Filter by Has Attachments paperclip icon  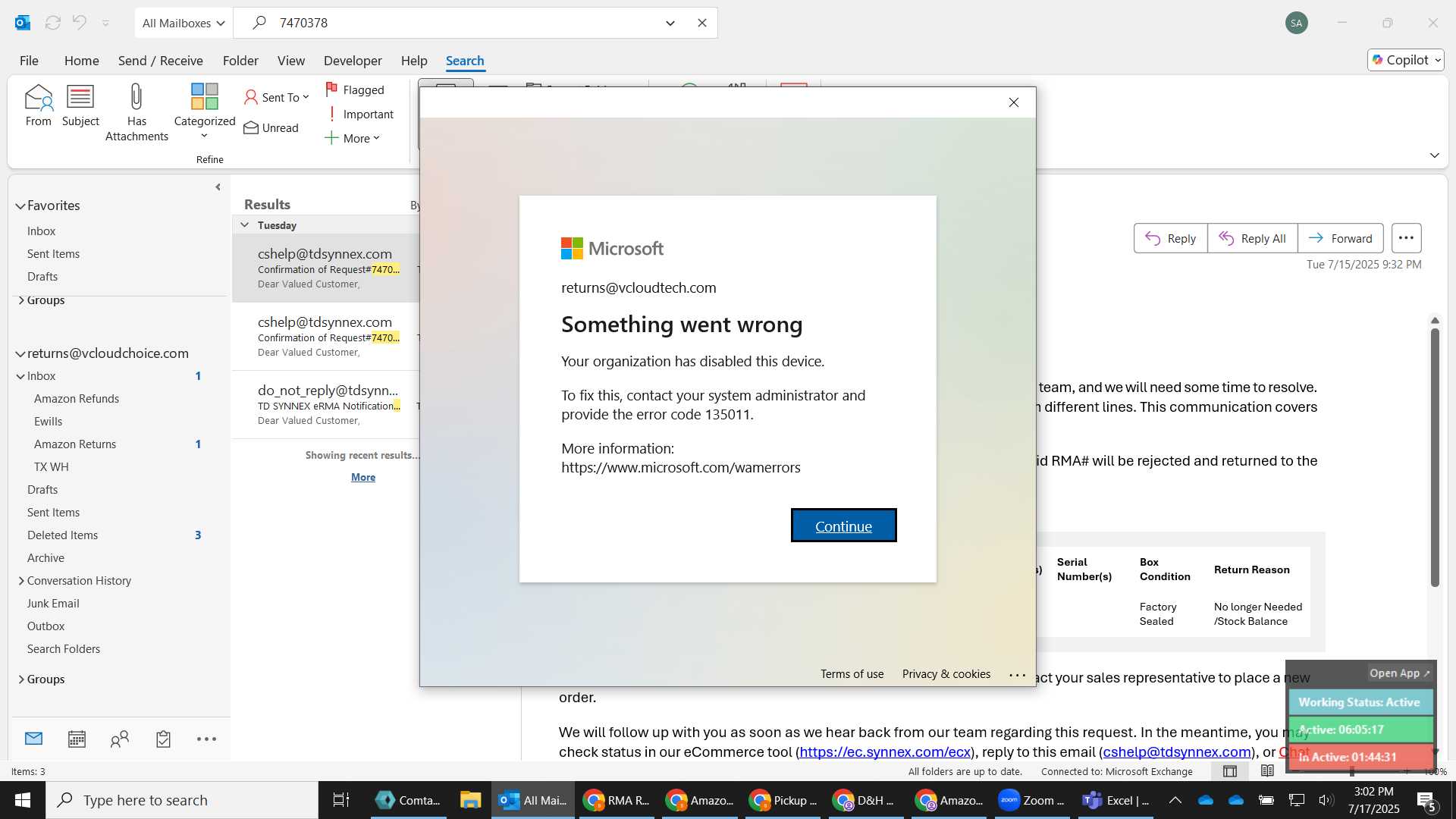pyautogui.click(x=136, y=112)
